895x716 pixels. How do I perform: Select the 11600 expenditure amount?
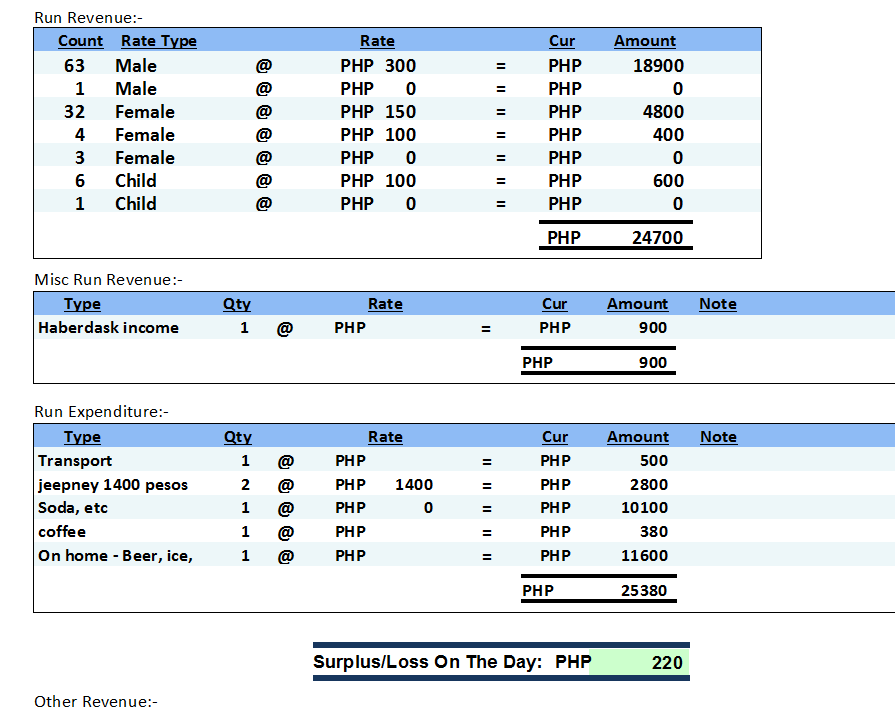(643, 556)
